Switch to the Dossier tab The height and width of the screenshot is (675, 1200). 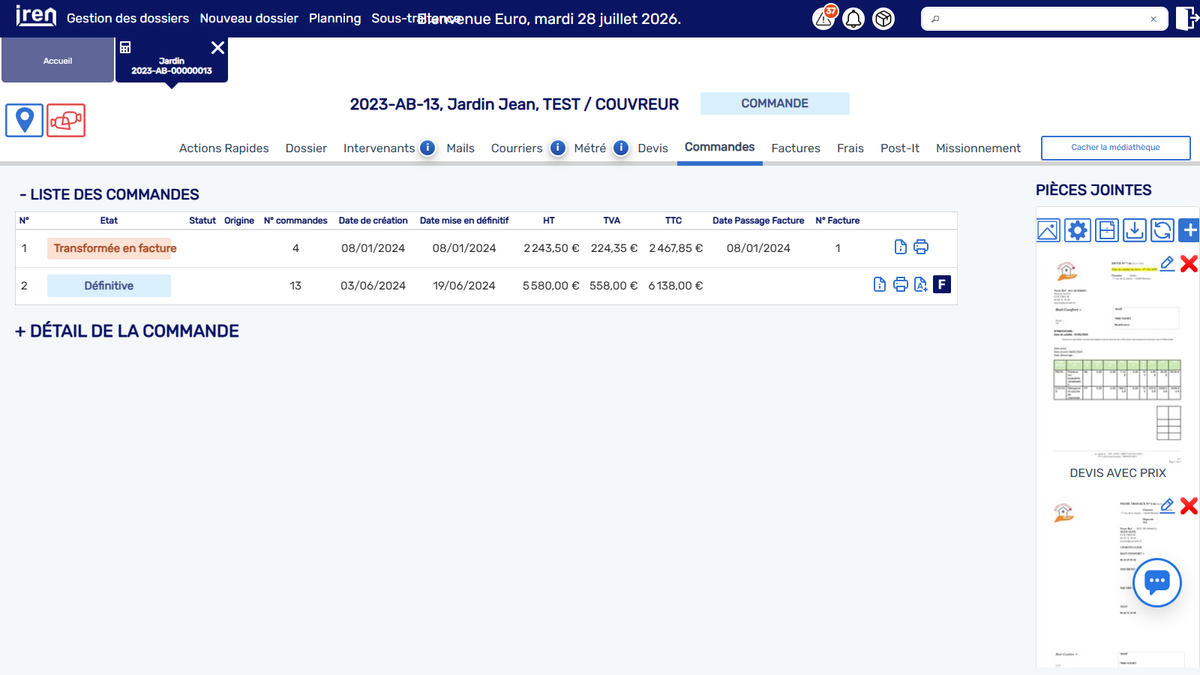[x=306, y=148]
